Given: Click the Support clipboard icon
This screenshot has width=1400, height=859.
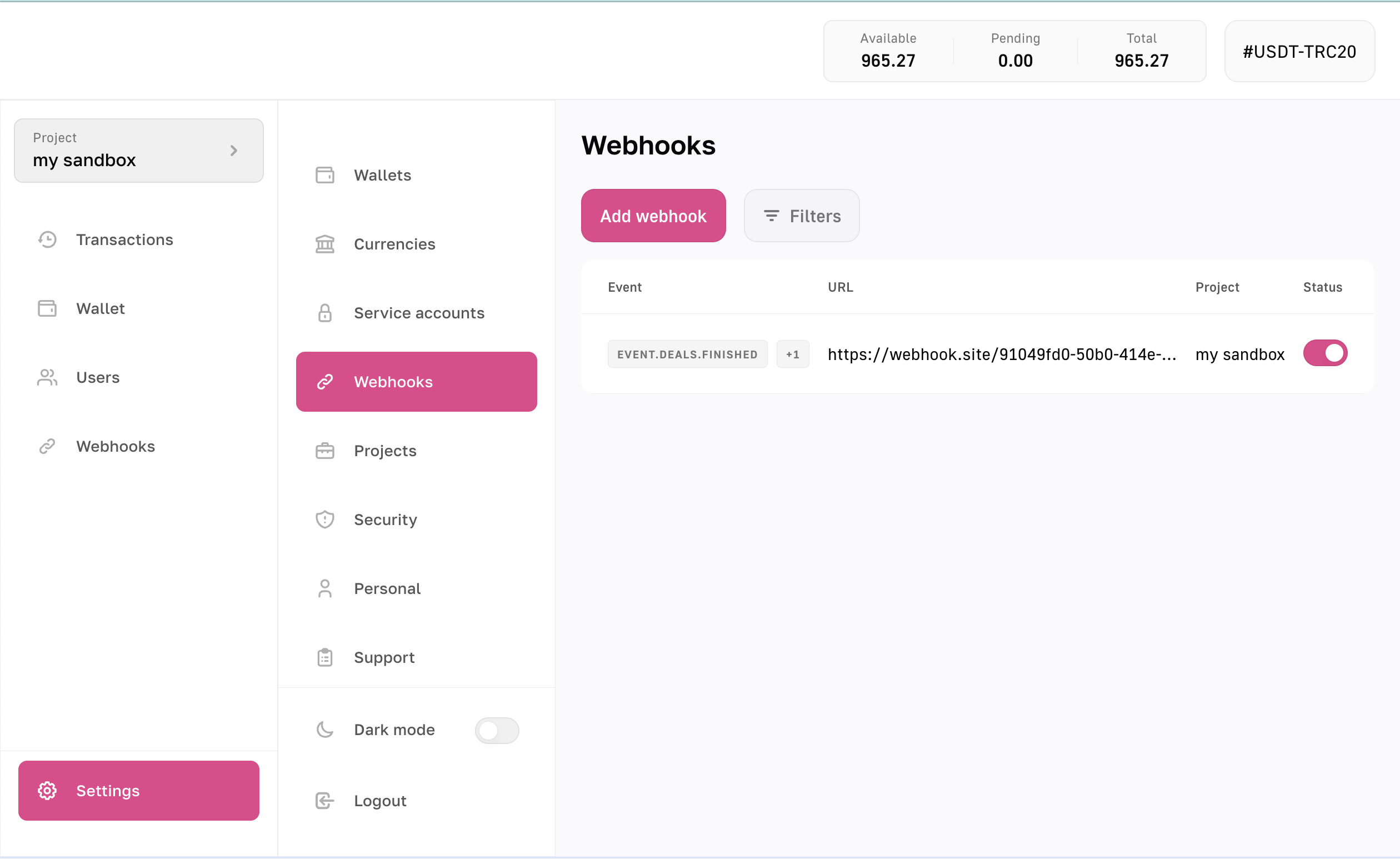Looking at the screenshot, I should click(324, 658).
